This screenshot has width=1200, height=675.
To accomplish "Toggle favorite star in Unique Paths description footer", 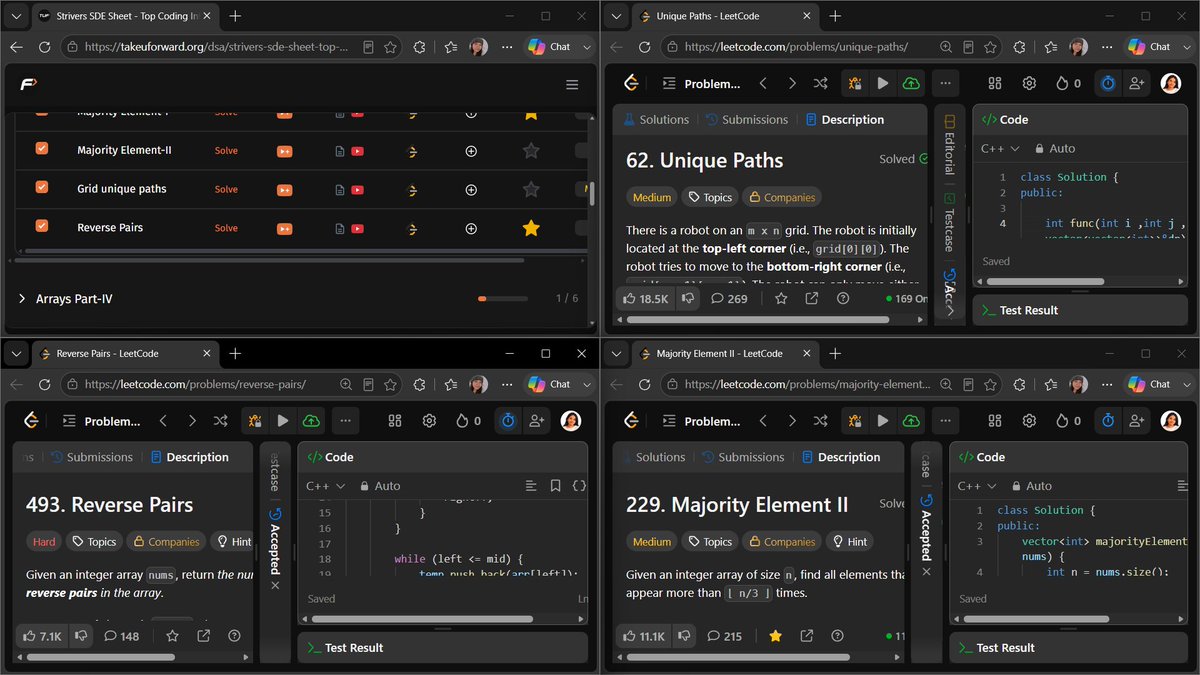I will click(780, 298).
